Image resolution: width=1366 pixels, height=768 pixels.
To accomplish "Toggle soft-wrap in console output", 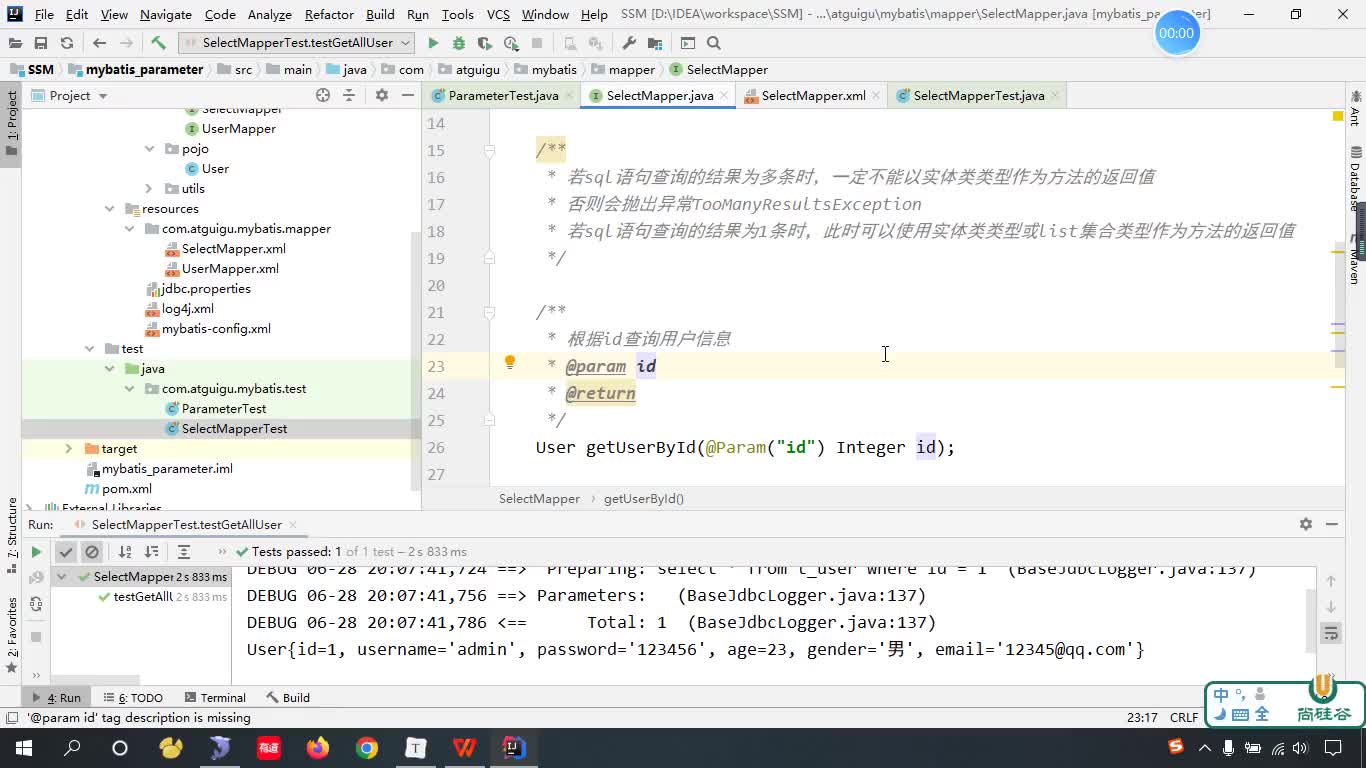I will click(1331, 633).
